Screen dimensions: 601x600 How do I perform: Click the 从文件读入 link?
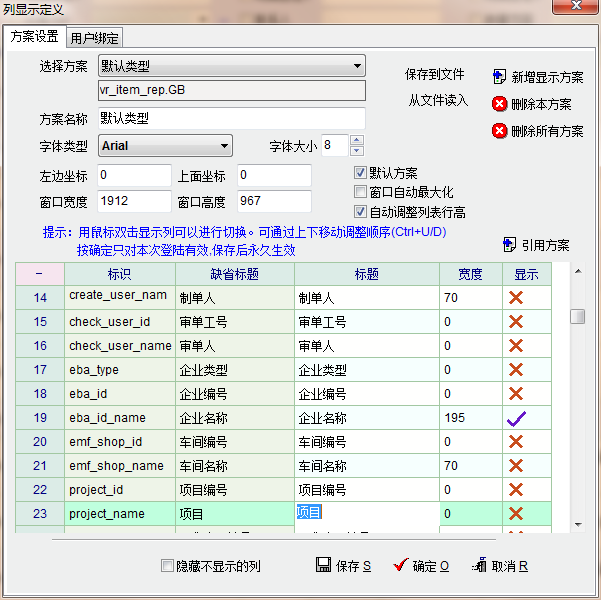click(x=437, y=100)
